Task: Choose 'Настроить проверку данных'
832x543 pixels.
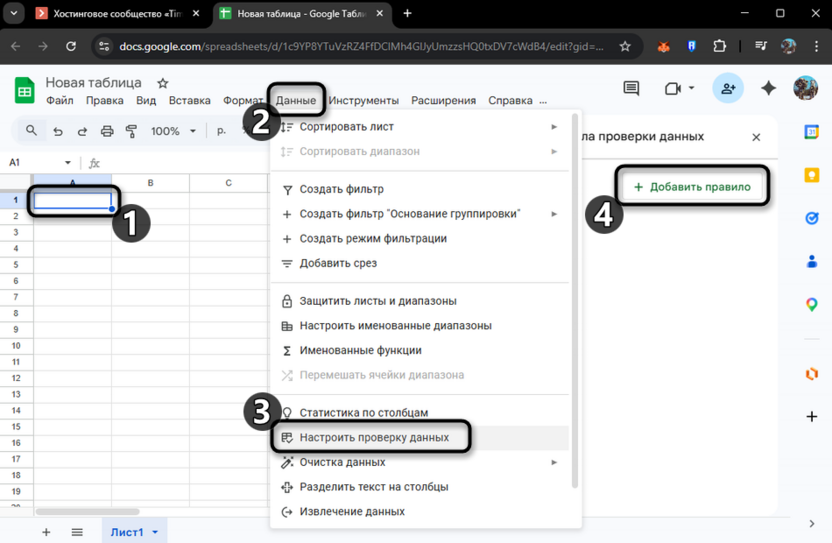Action: (x=420, y=438)
